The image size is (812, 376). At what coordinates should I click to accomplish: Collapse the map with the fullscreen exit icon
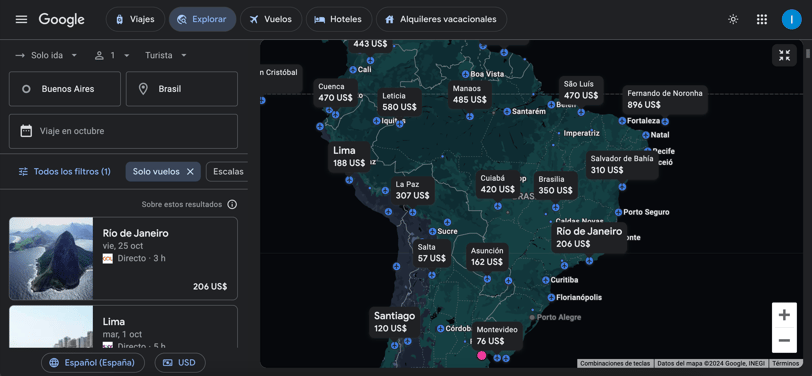click(784, 55)
